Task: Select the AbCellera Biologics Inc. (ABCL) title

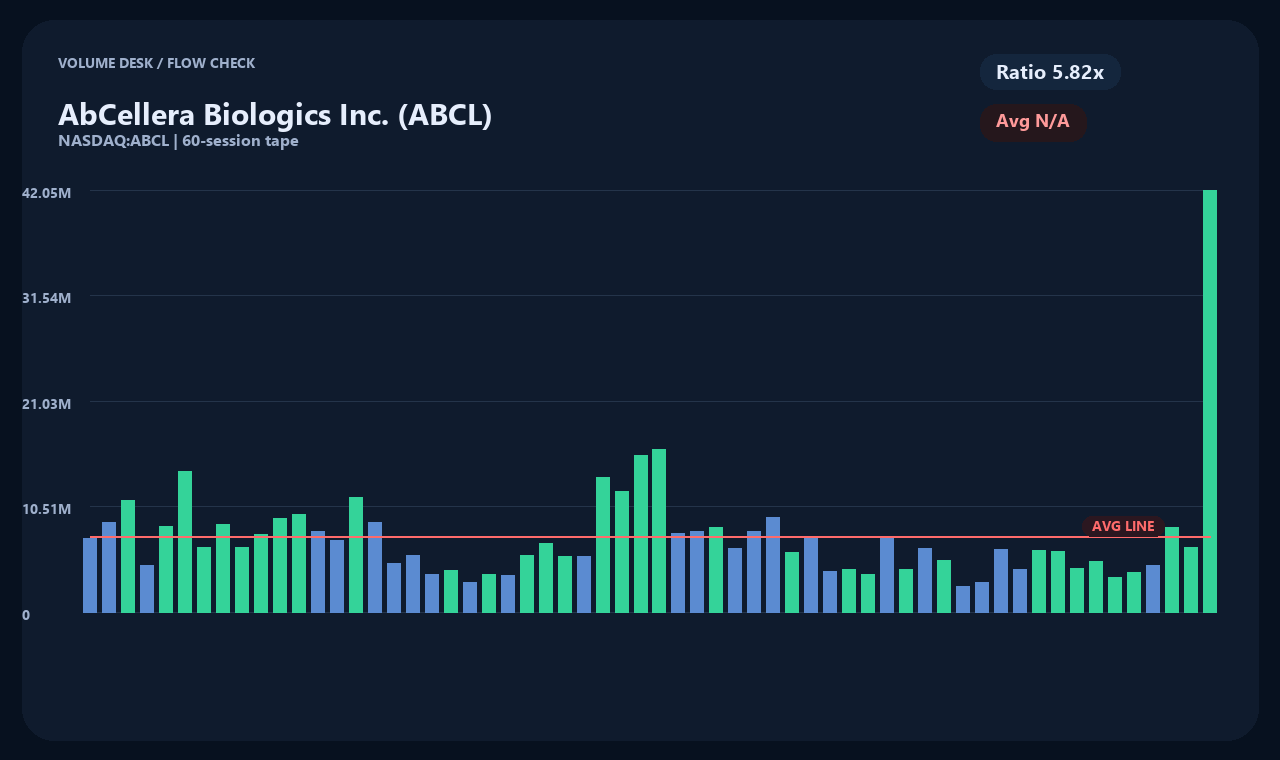Action: 275,115
